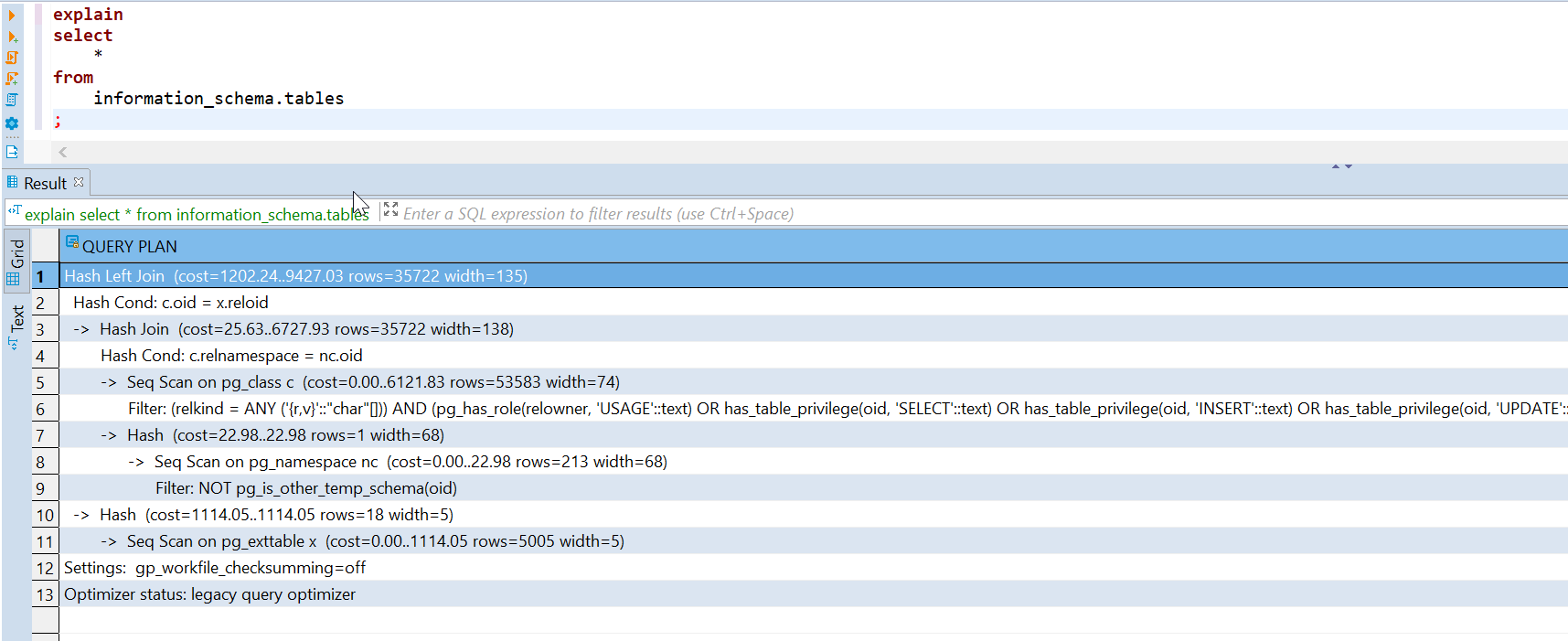Select row number 13 header

(45, 594)
